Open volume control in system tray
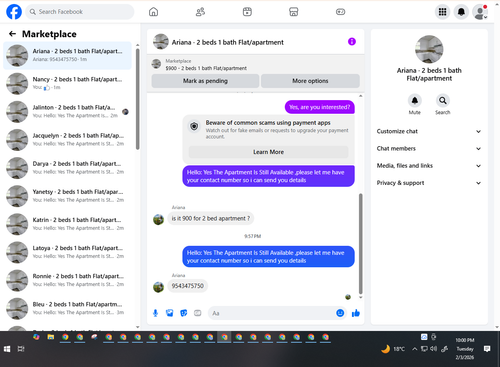 pyautogui.click(x=433, y=349)
